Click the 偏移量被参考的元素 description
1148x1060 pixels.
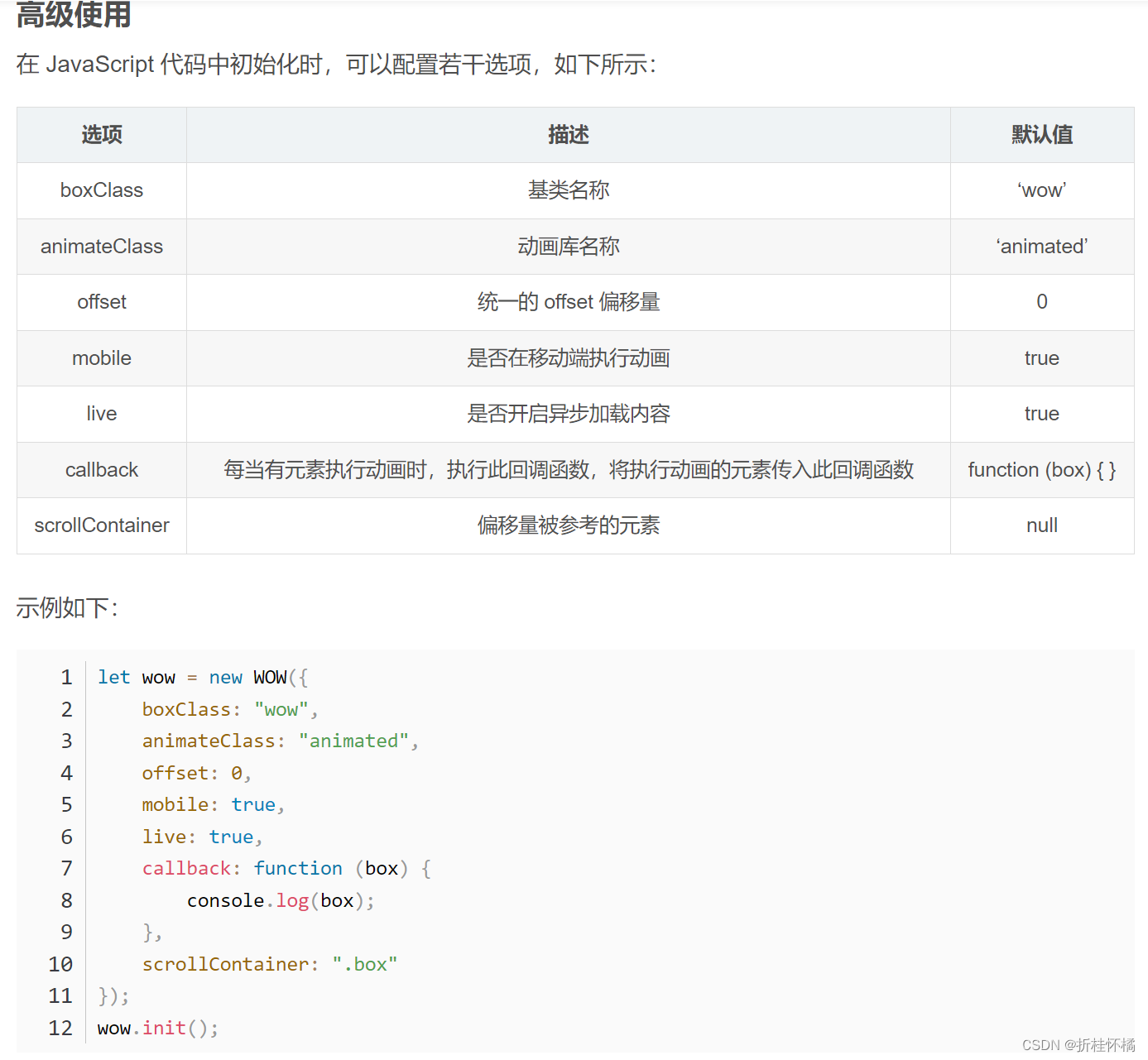pos(569,525)
